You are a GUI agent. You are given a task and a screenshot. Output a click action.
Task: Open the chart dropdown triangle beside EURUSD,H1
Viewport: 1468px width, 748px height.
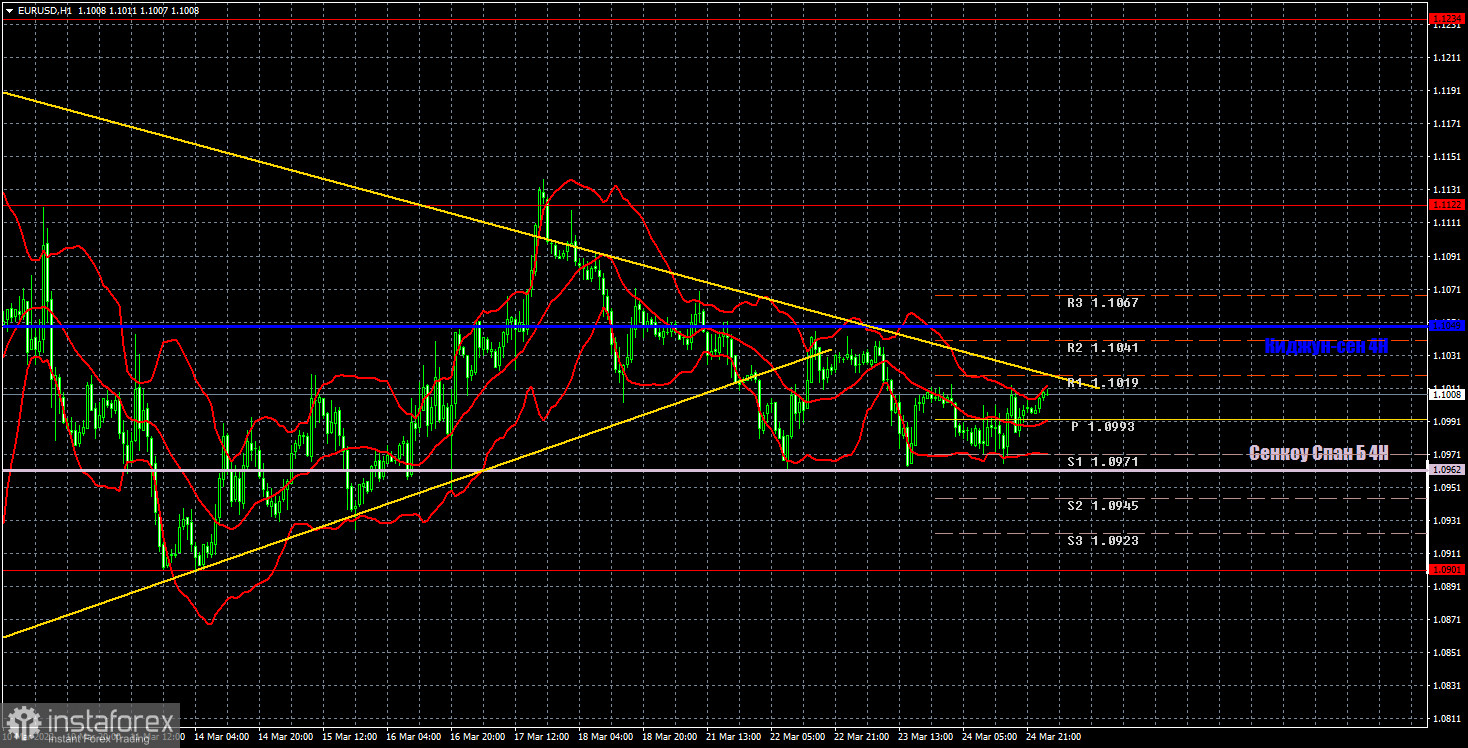[x=9, y=10]
